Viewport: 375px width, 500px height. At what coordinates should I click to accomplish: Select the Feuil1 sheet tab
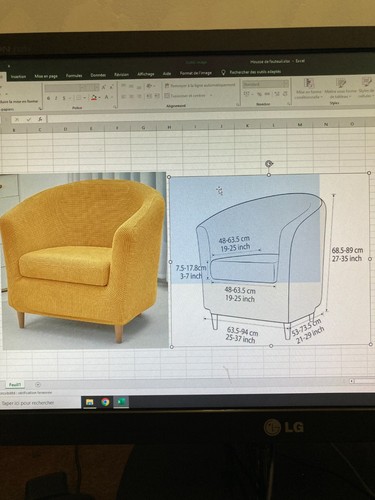pyautogui.click(x=15, y=385)
